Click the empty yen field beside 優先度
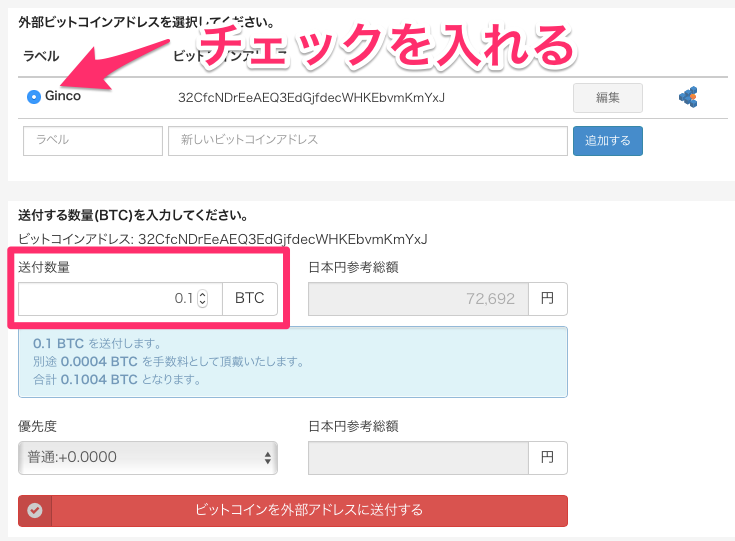The width and height of the screenshot is (735, 541). pyautogui.click(x=418, y=457)
